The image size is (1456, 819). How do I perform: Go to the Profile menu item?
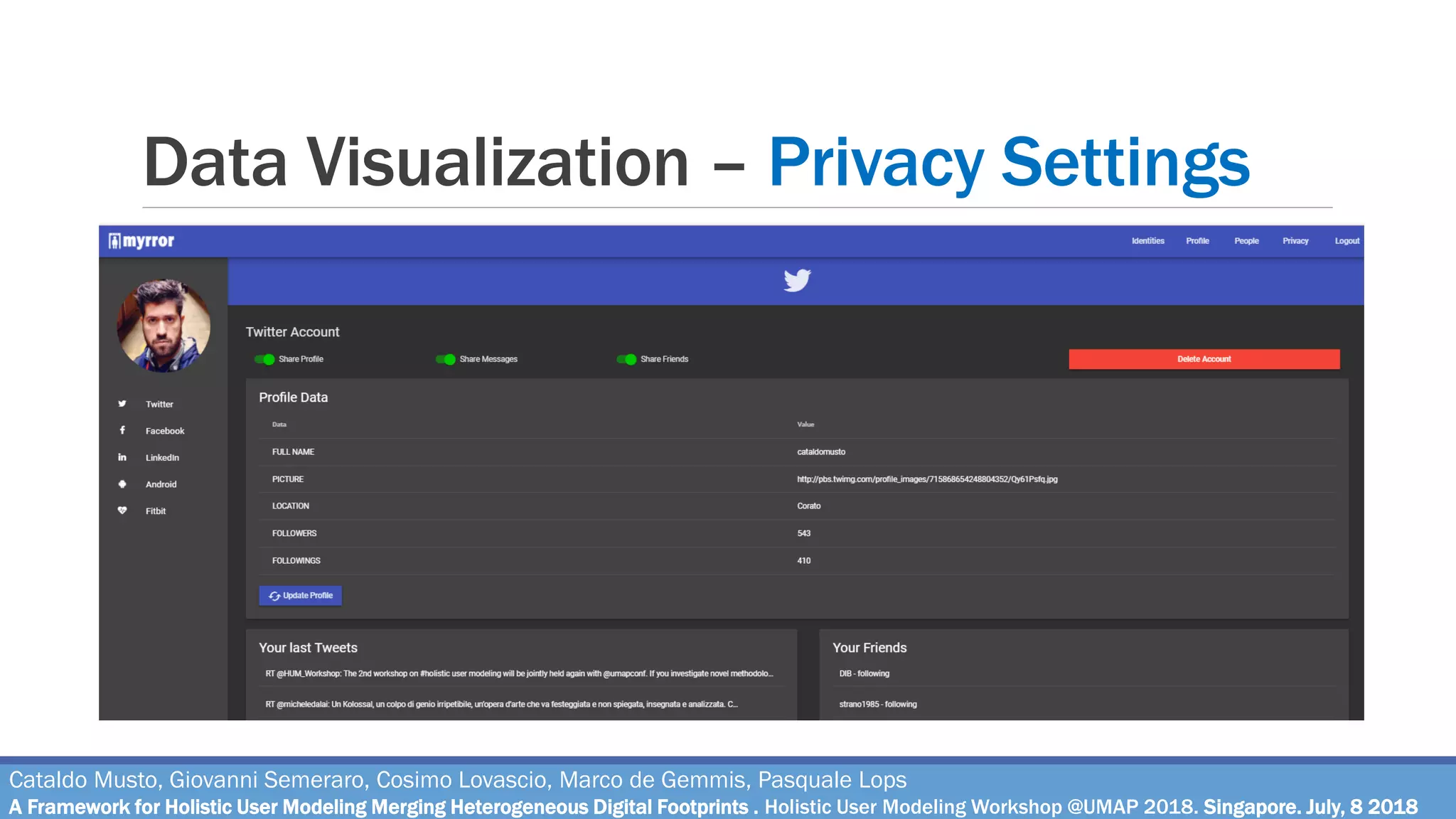[x=1197, y=241]
